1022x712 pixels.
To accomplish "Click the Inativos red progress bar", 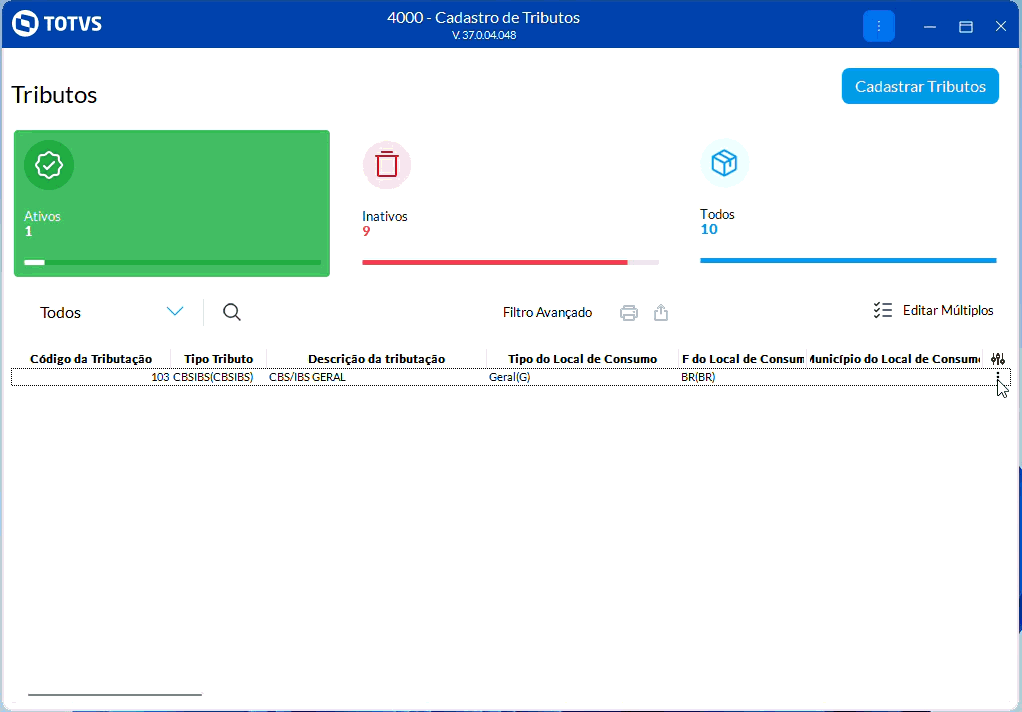I will (x=510, y=263).
